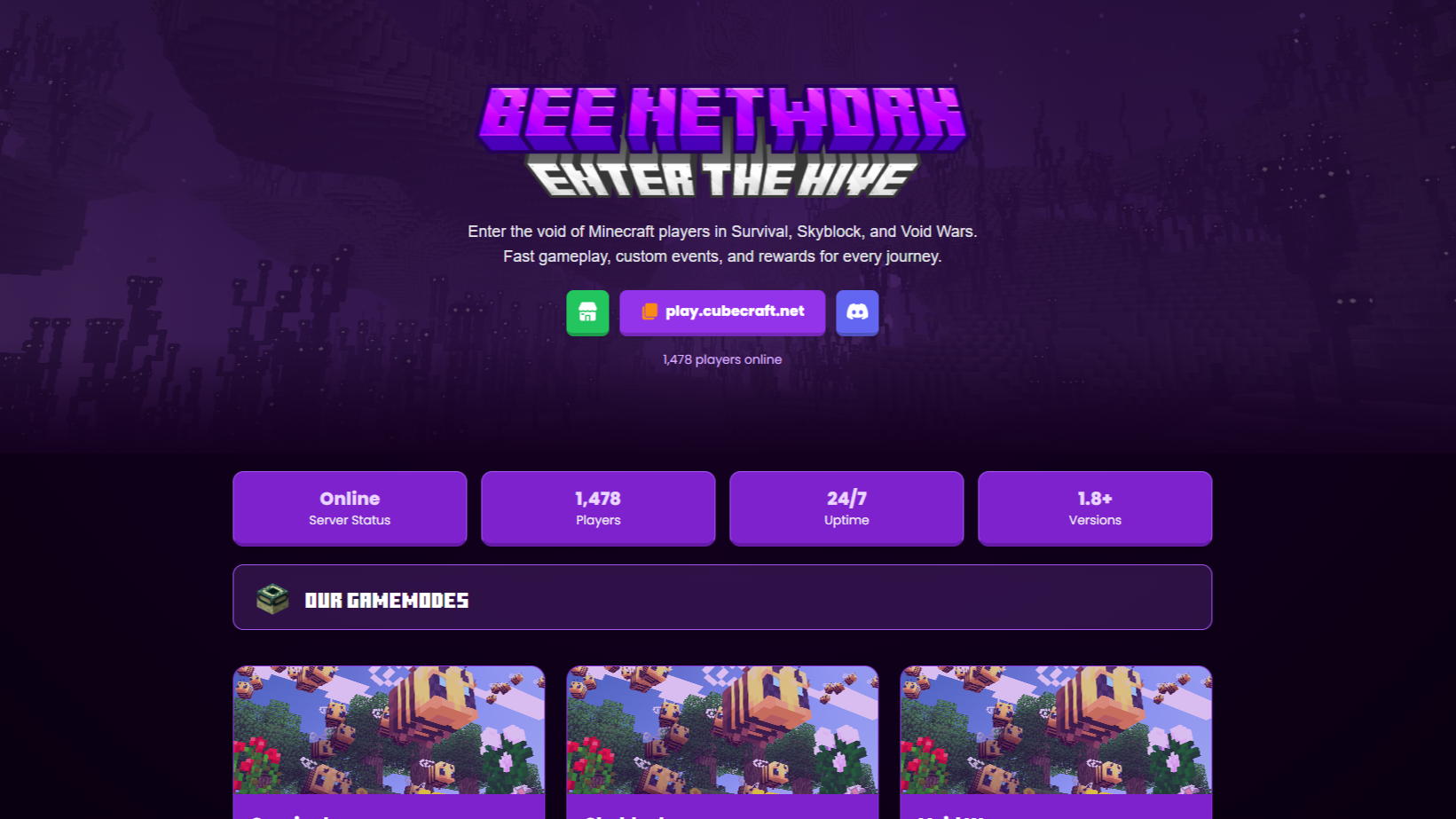Screen dimensions: 1456x819
Task: Open the middle gamemode bee thumbnail
Action: click(x=722, y=730)
